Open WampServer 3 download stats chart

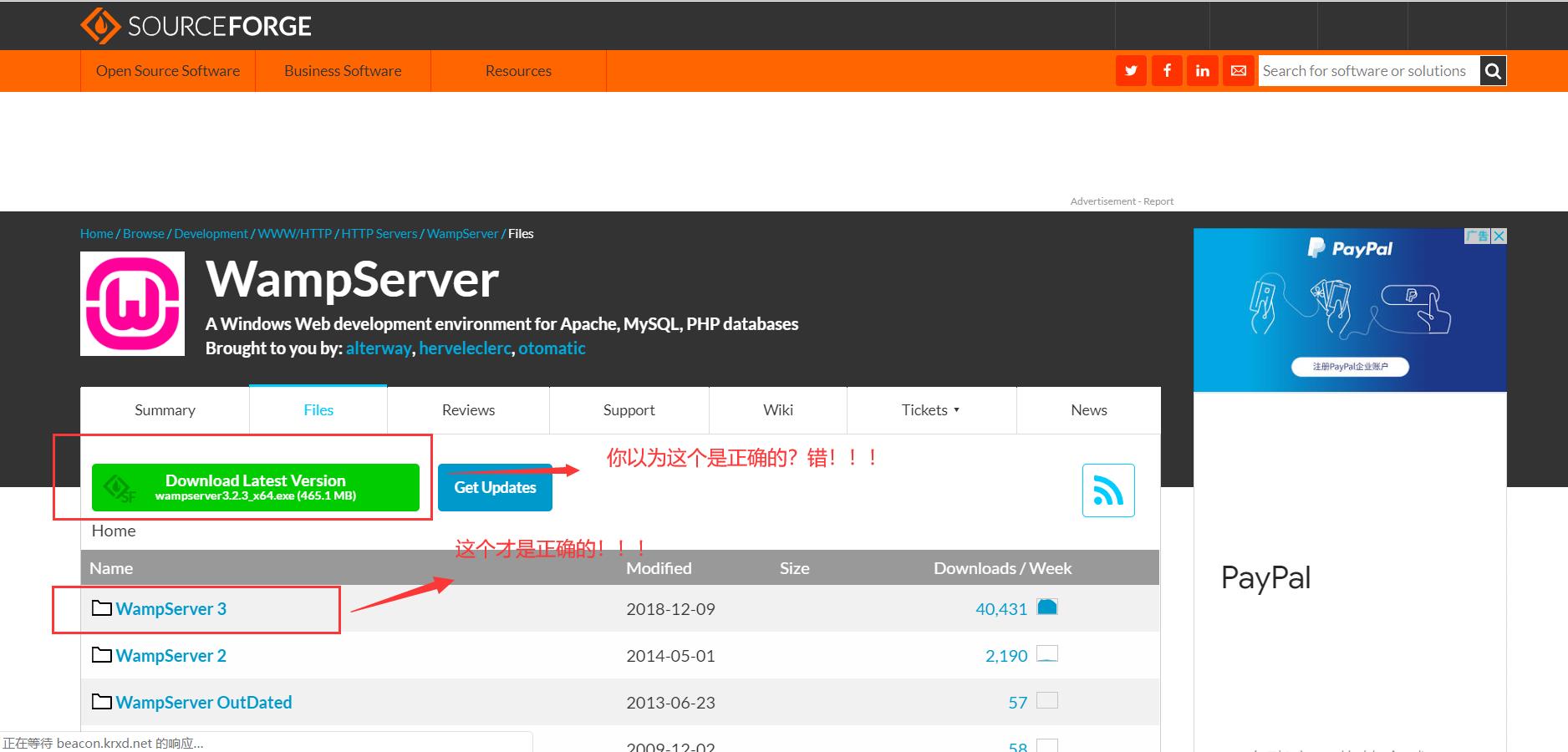(1047, 607)
